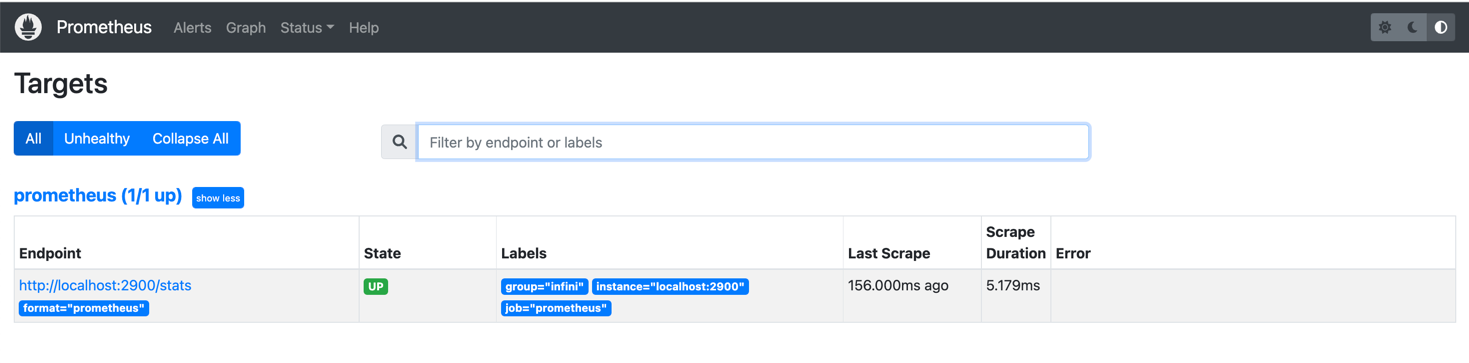Click the Targets page heading
1469x363 pixels.
click(x=61, y=84)
